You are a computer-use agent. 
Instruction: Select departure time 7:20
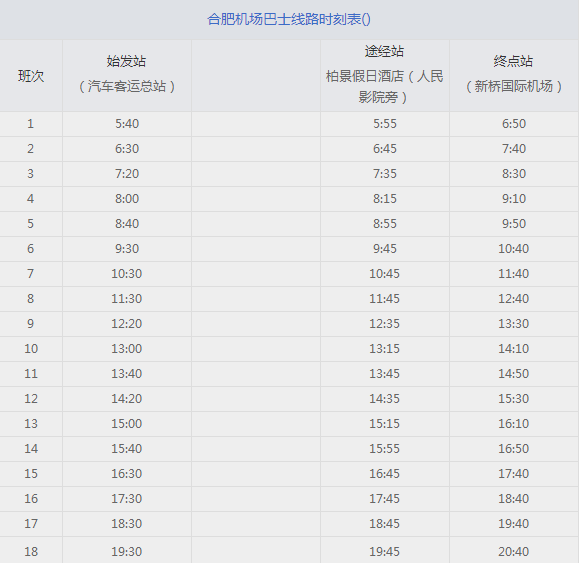[x=127, y=174]
